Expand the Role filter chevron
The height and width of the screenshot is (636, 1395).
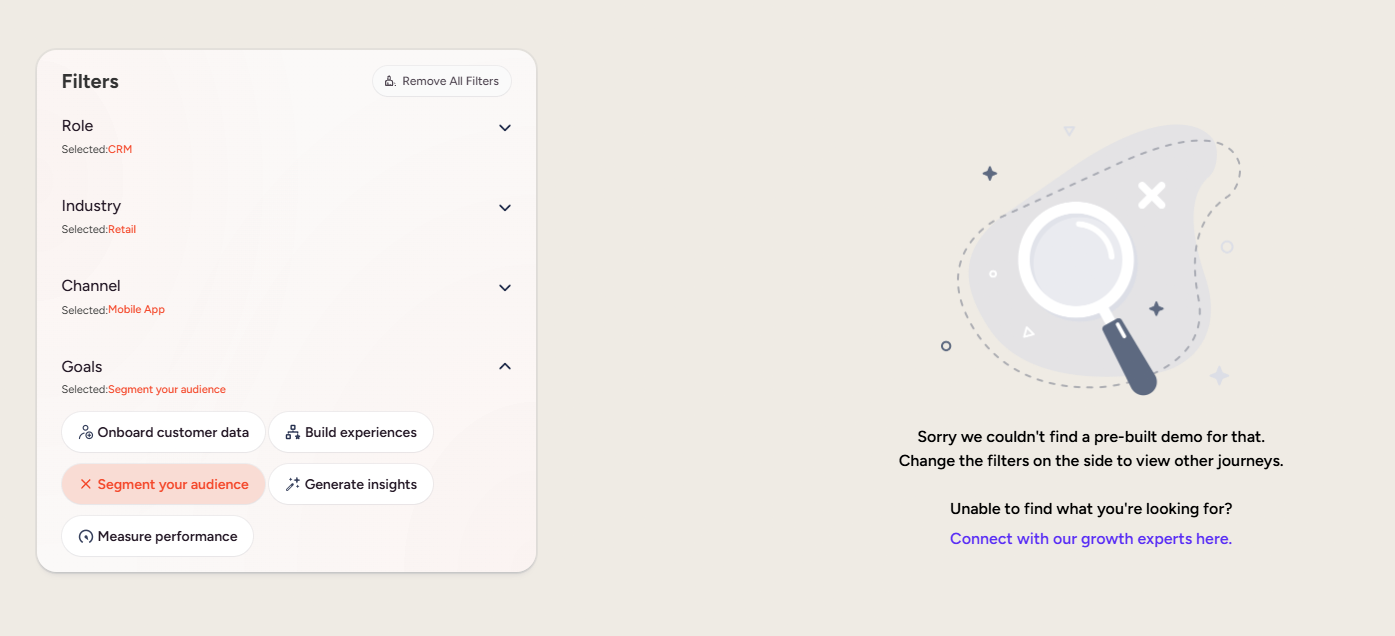pos(505,128)
